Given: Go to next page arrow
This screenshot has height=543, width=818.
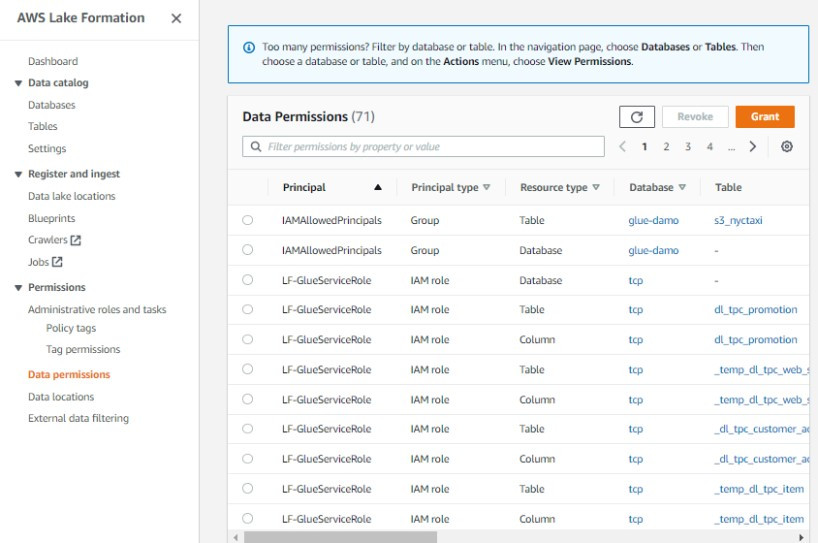Looking at the screenshot, I should [x=753, y=147].
